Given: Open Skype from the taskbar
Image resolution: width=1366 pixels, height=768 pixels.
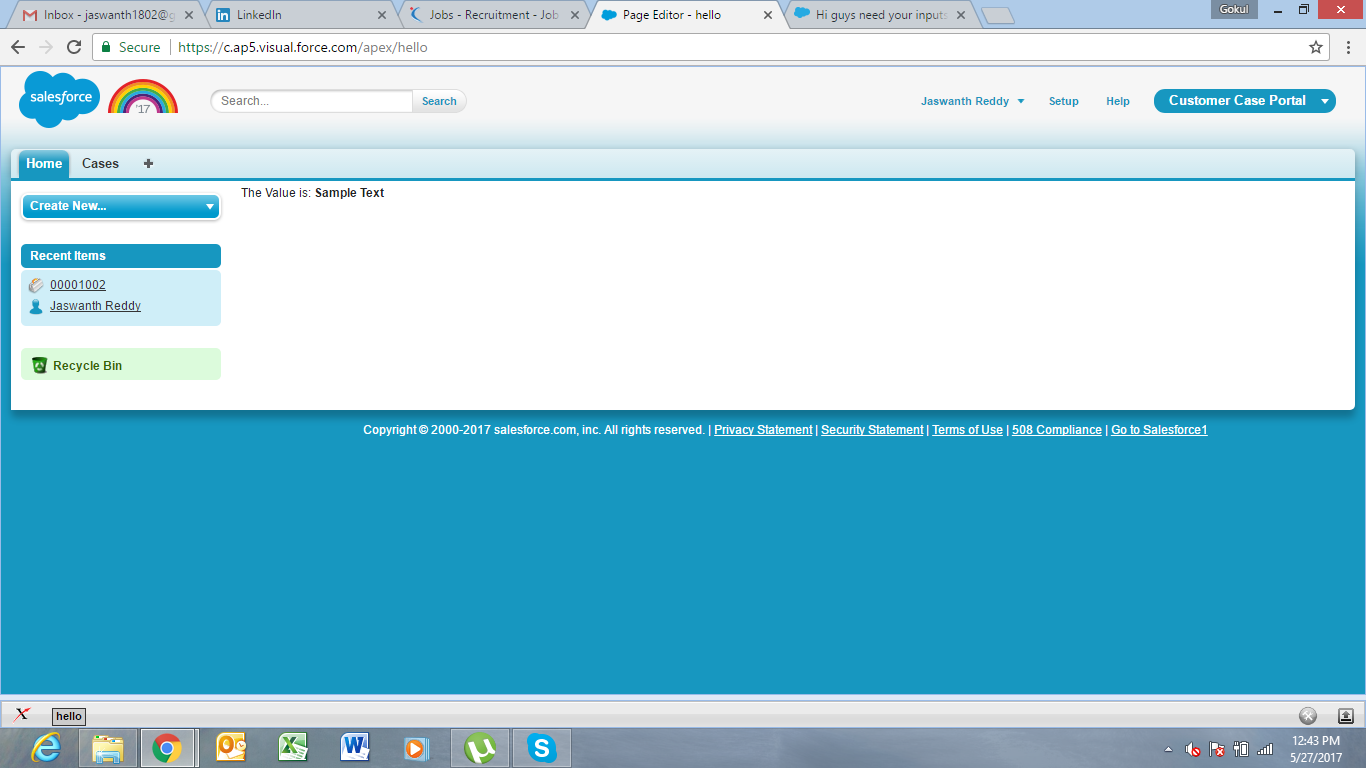Looking at the screenshot, I should (542, 747).
